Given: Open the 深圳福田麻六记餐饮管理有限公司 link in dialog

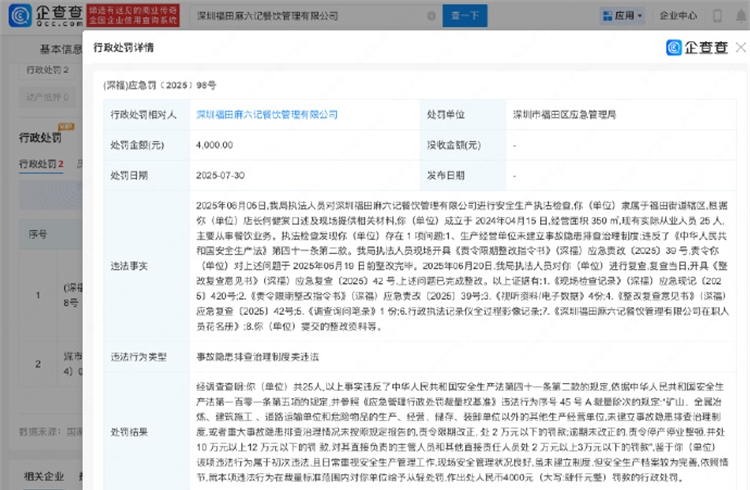Looking at the screenshot, I should pos(264,116).
